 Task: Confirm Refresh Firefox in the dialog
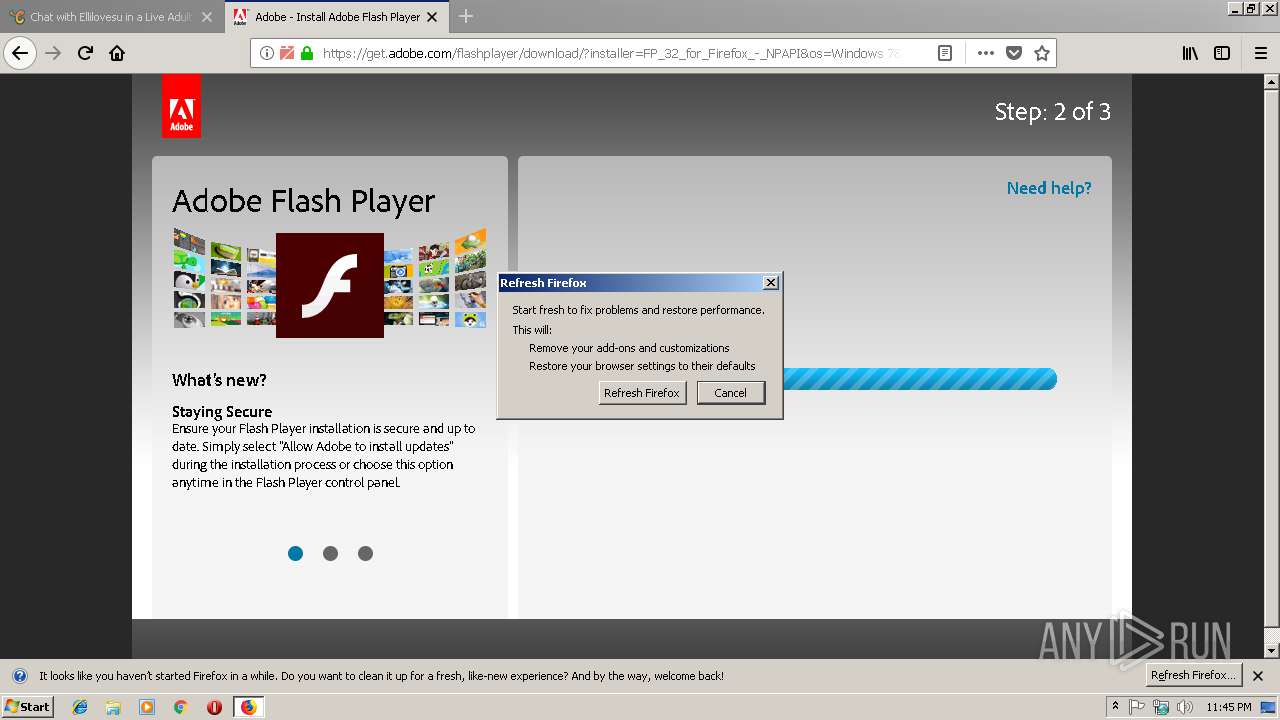tap(642, 393)
